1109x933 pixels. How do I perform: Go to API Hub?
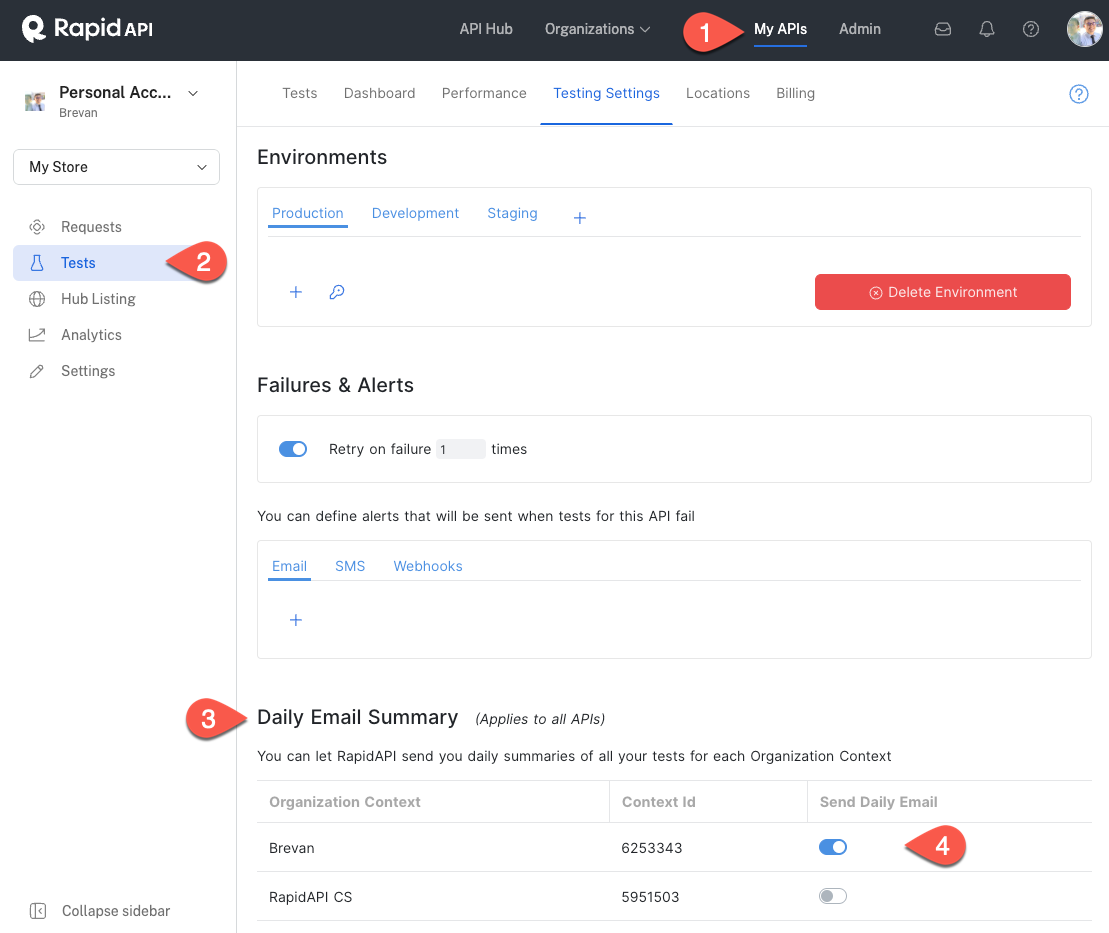486,29
